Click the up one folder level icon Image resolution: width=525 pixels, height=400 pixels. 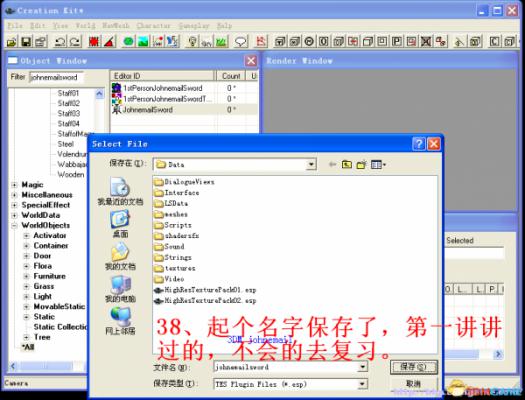point(347,164)
